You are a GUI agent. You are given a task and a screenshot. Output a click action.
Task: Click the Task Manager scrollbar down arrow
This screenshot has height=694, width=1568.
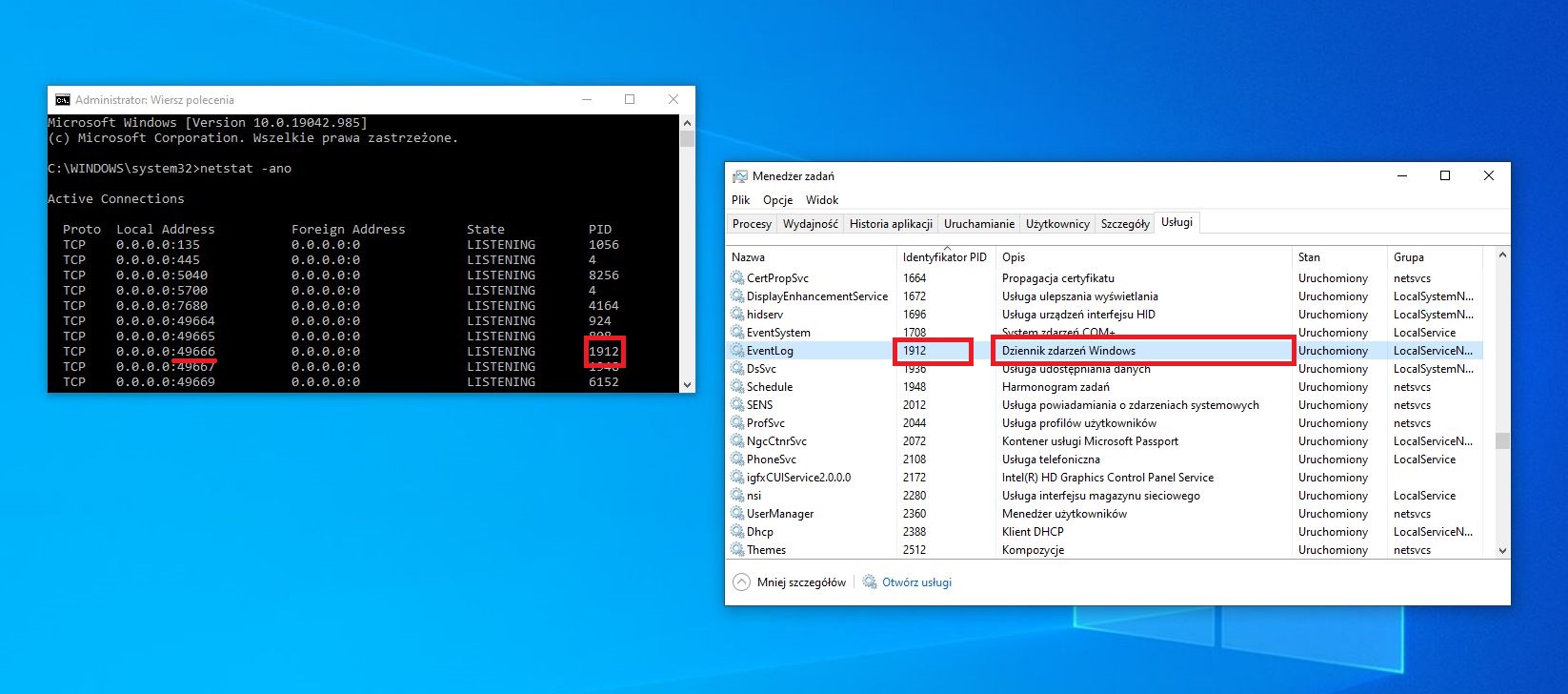[1502, 550]
